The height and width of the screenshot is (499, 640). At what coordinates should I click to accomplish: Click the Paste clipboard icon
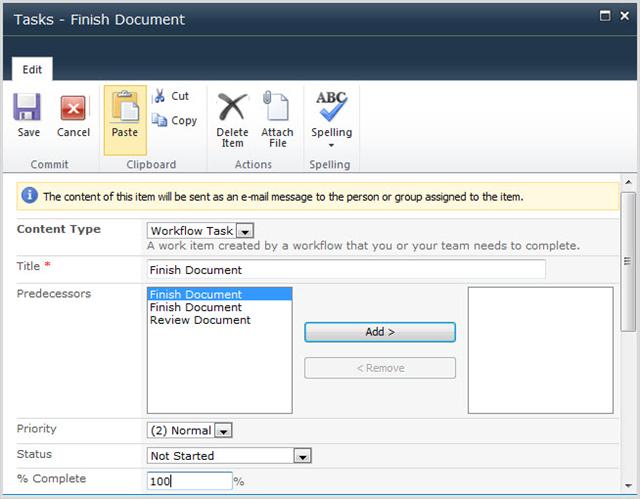click(125, 107)
